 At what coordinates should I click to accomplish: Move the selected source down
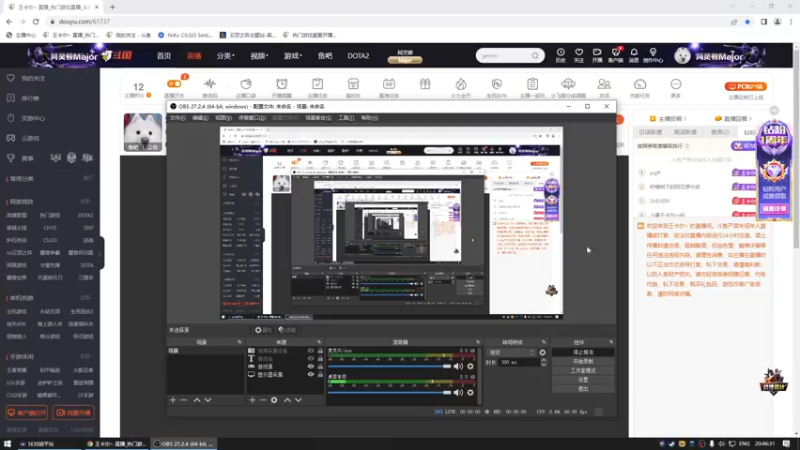coord(298,401)
